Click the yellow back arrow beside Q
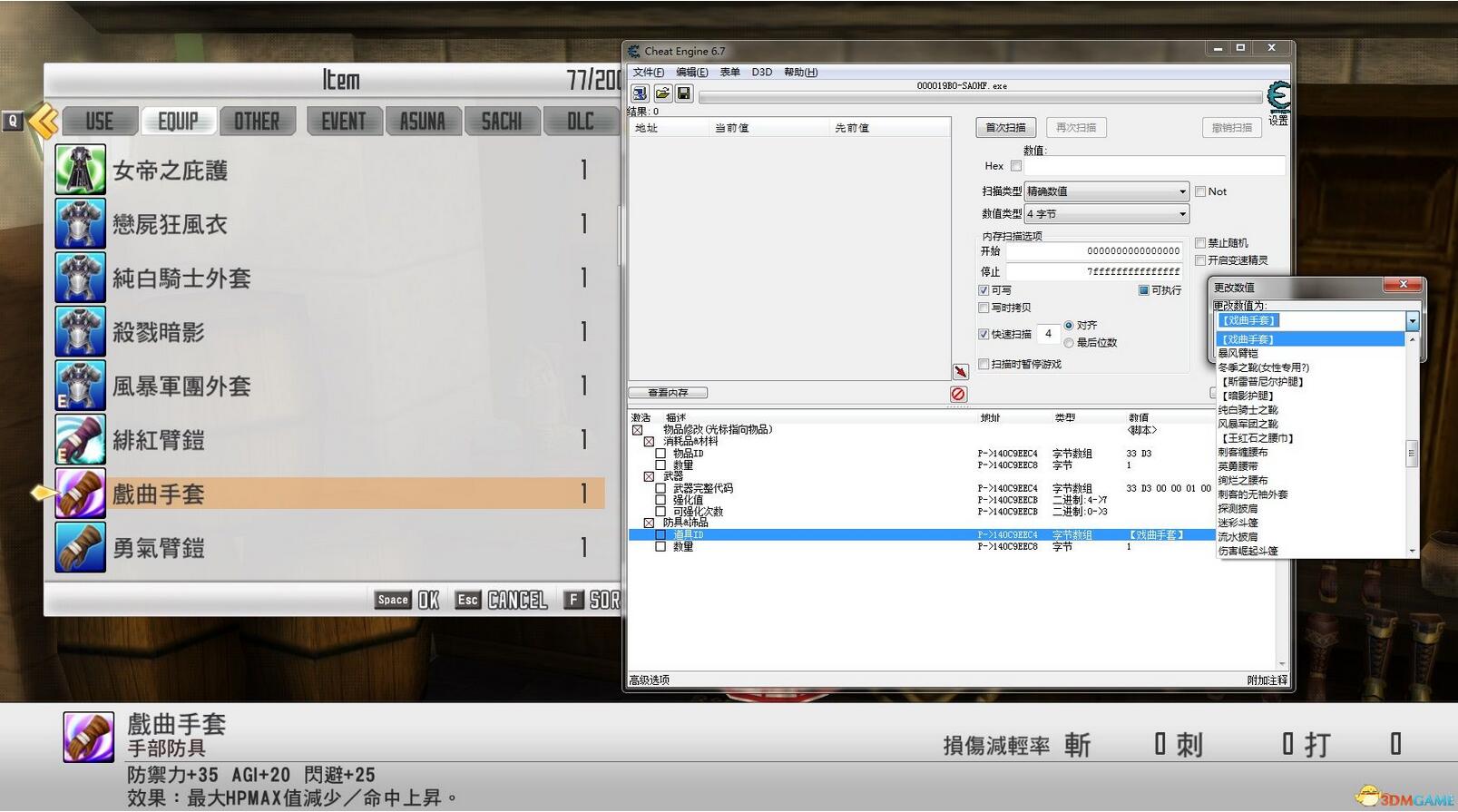Viewport: 1458px width, 812px height. click(43, 121)
